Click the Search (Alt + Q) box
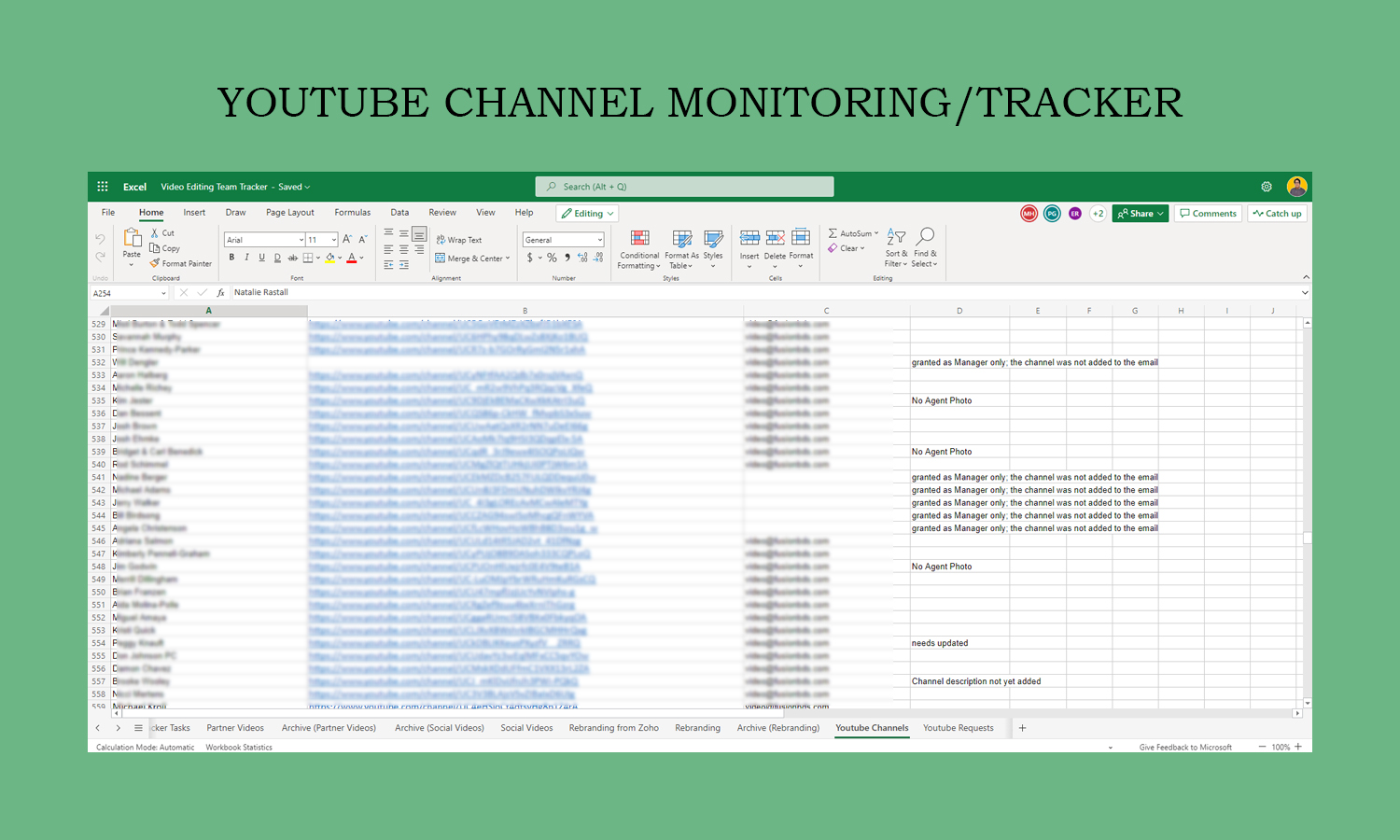The width and height of the screenshot is (1400, 840). (x=684, y=187)
